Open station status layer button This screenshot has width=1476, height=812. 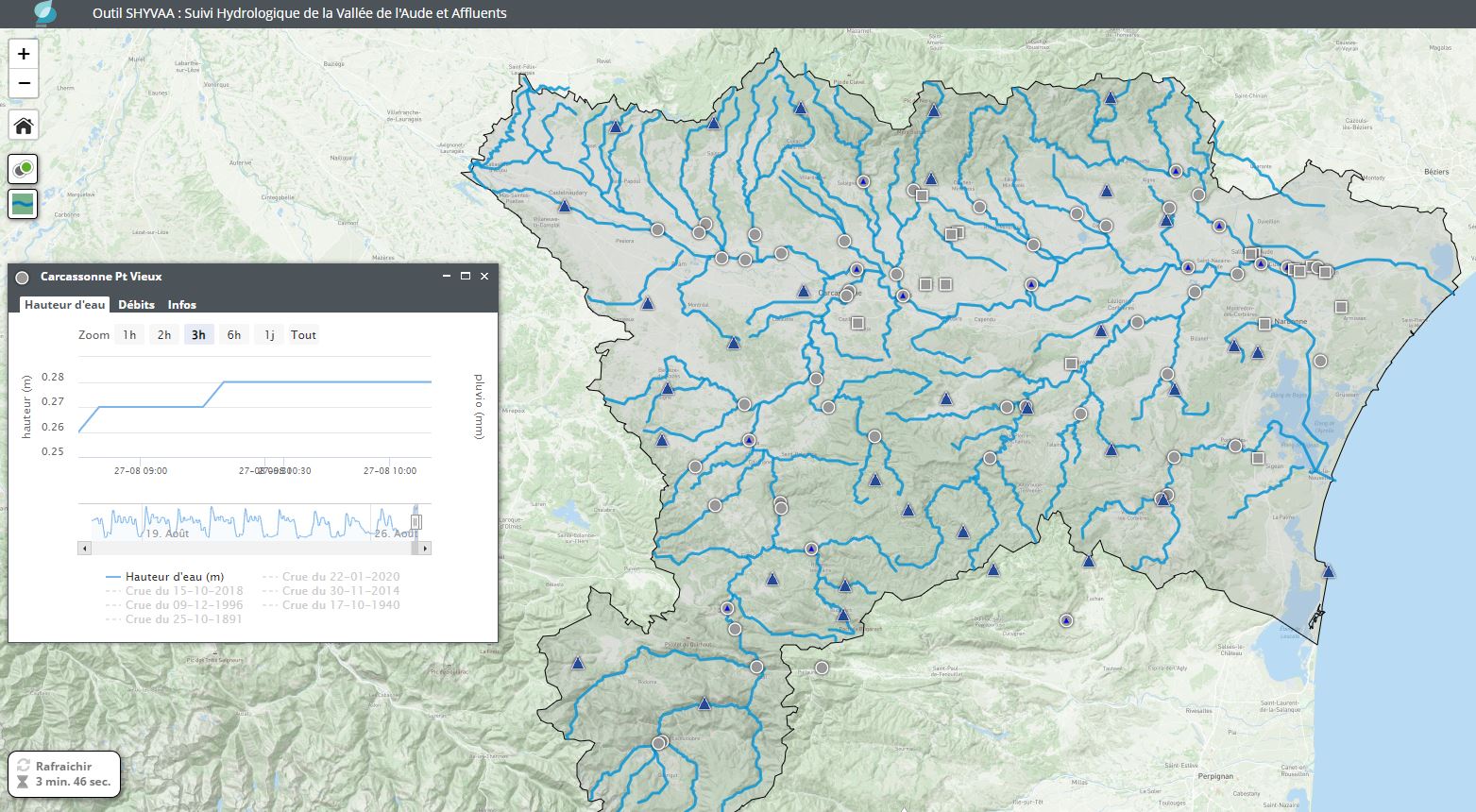coord(24,169)
